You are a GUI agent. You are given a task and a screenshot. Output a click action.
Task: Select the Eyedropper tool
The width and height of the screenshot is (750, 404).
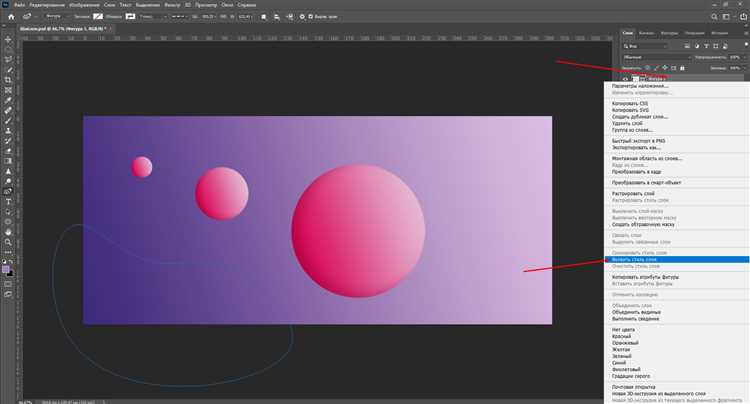click(x=8, y=100)
